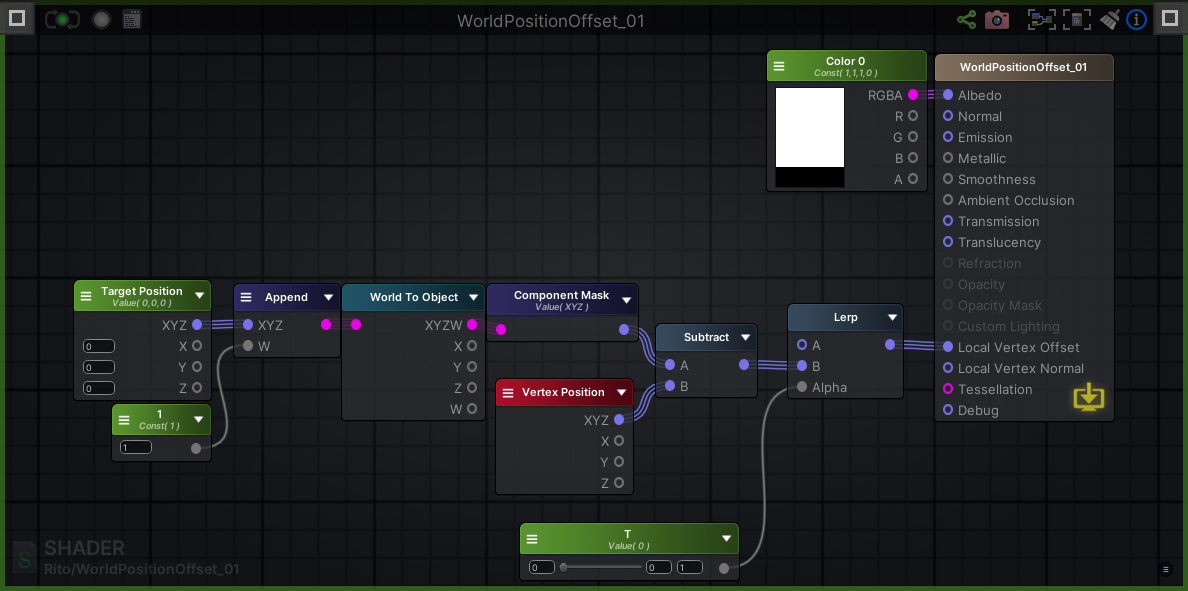Open the shader code list icon
This screenshot has width=1188, height=591.
[131, 19]
